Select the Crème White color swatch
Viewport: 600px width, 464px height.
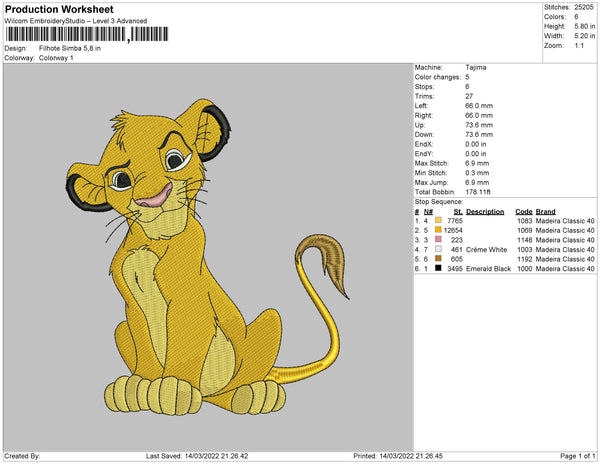(438, 249)
